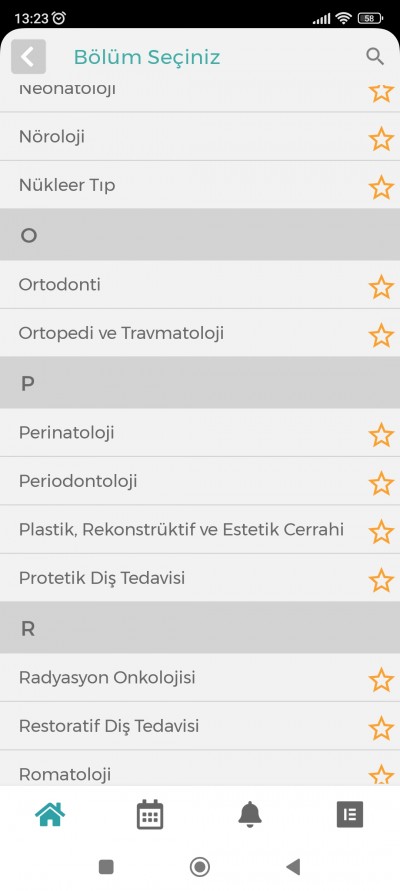The width and height of the screenshot is (400, 891).
Task: Tap the Android back navigation triangle
Action: [293, 867]
